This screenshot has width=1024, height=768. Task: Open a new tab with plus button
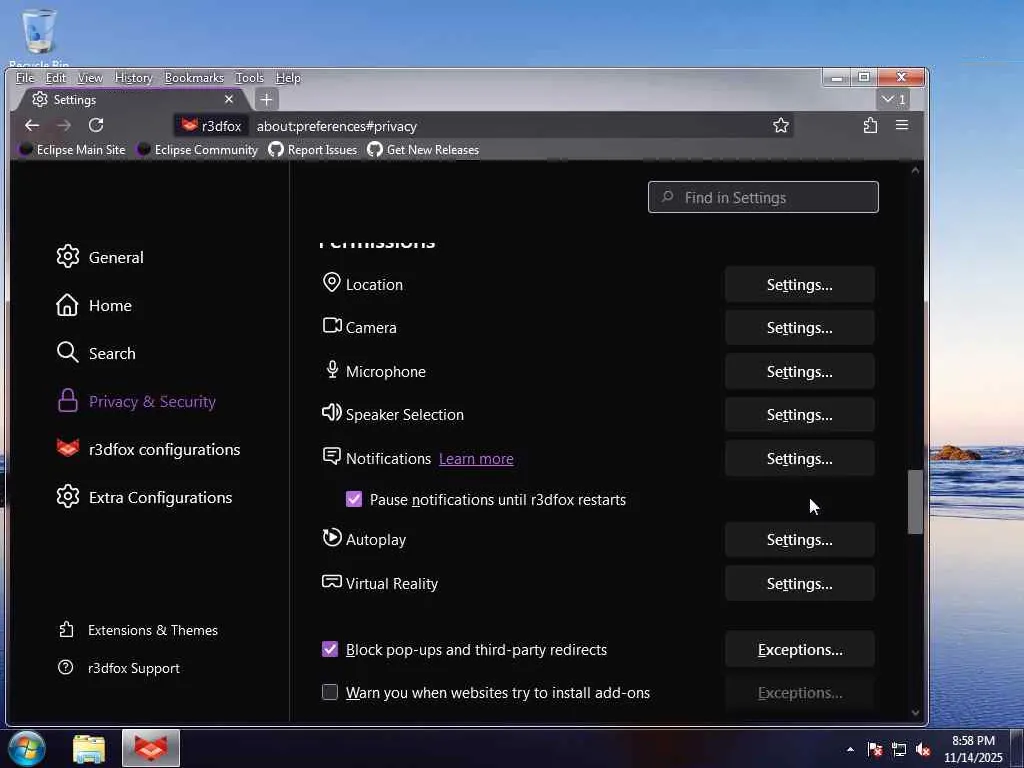pos(266,99)
